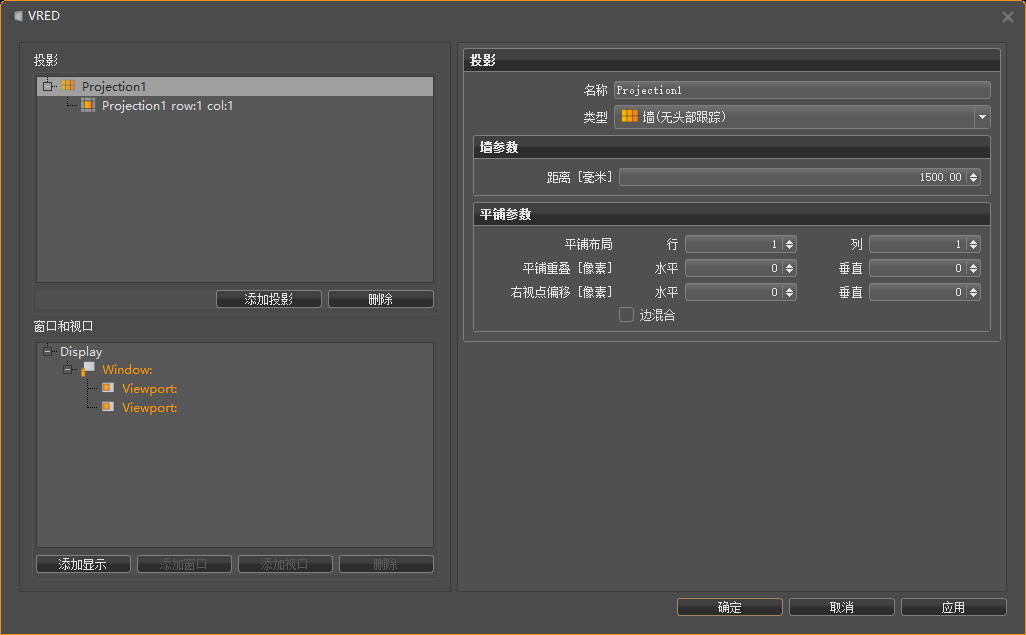Click the 名称 field containing Projection1
Viewport: 1026px width, 635px height.
pos(802,90)
